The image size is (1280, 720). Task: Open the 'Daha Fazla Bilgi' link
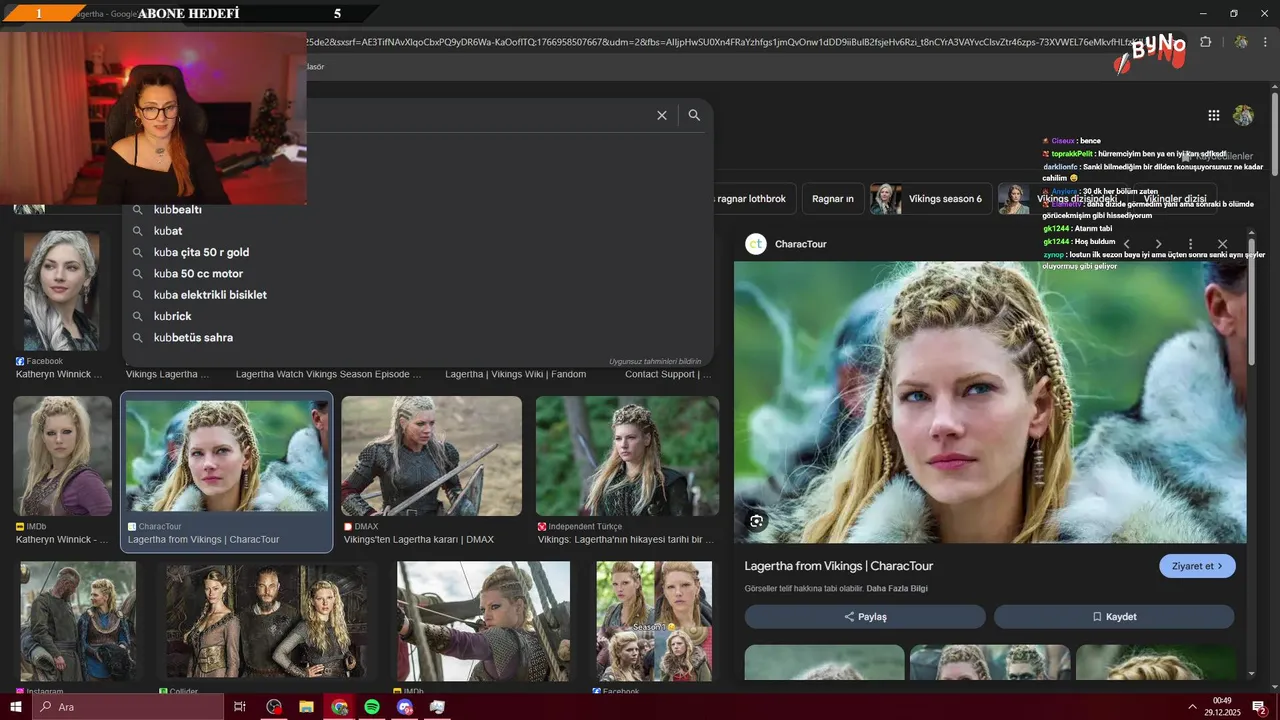897,588
